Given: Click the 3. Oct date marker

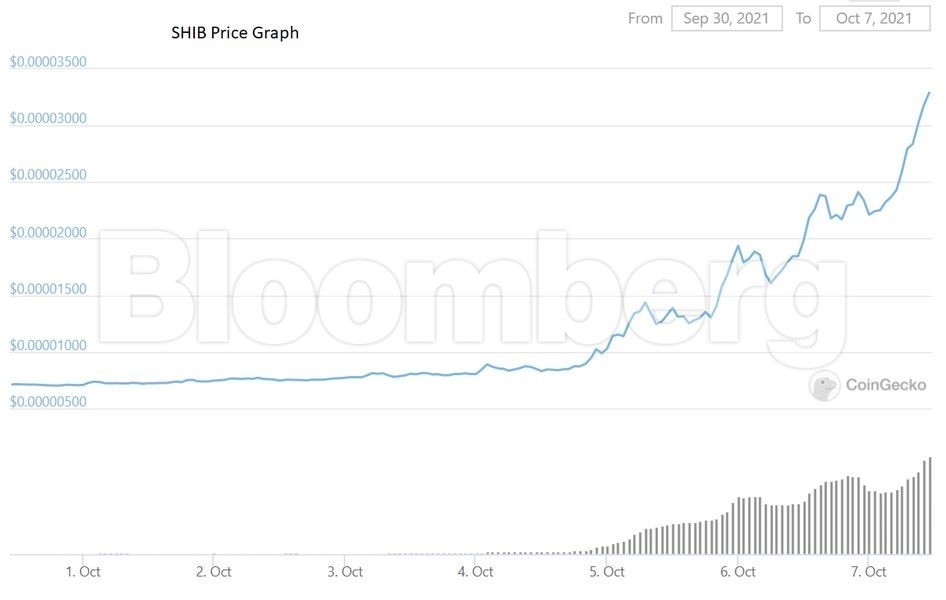Looking at the screenshot, I should 345,572.
